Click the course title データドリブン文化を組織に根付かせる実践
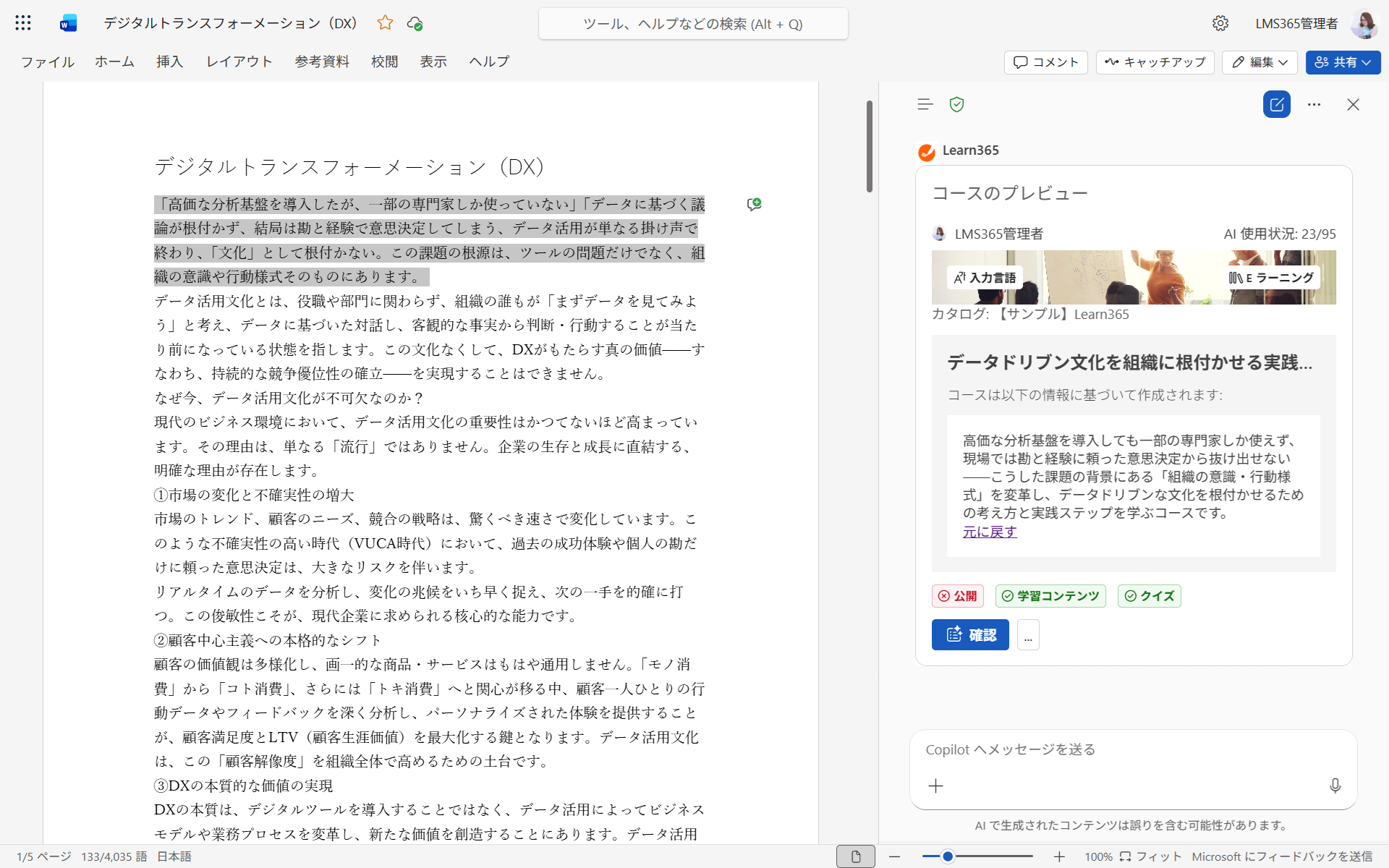Viewport: 1389px width, 868px height. click(x=1129, y=362)
